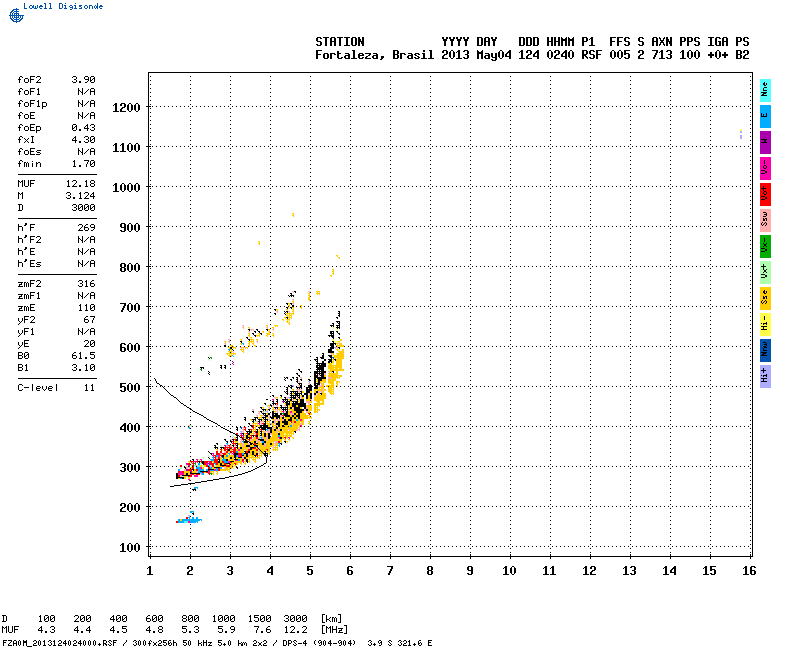
Task: Select the blue E legend swatch
Action: 765,116
